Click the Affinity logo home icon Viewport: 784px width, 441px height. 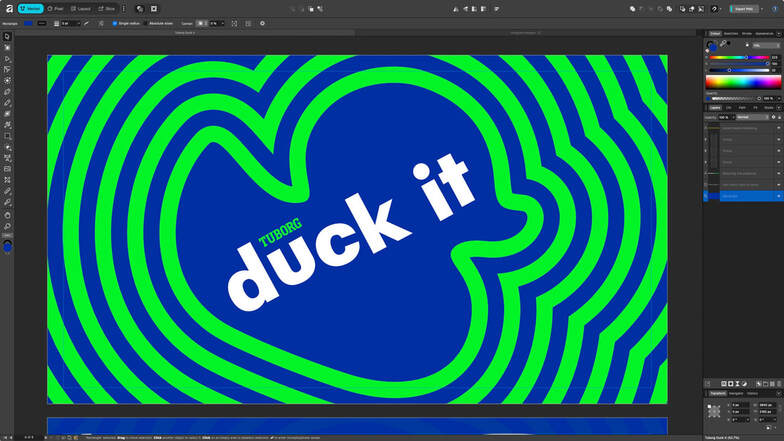click(x=7, y=8)
